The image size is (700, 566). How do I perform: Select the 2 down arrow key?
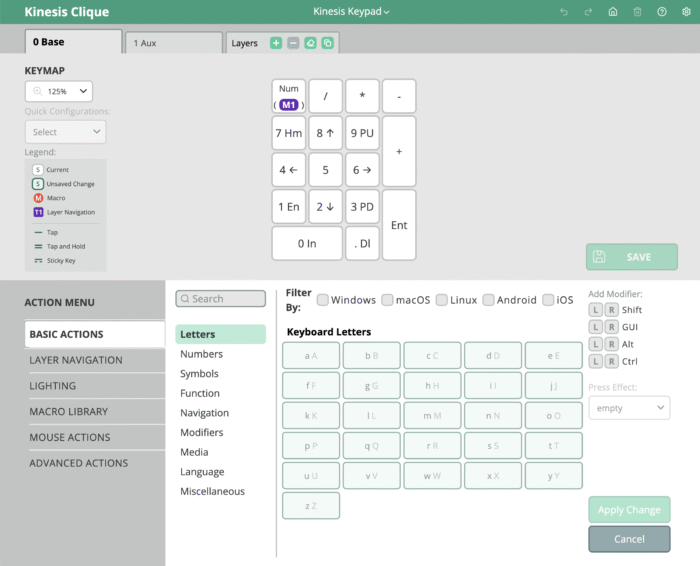pos(325,207)
